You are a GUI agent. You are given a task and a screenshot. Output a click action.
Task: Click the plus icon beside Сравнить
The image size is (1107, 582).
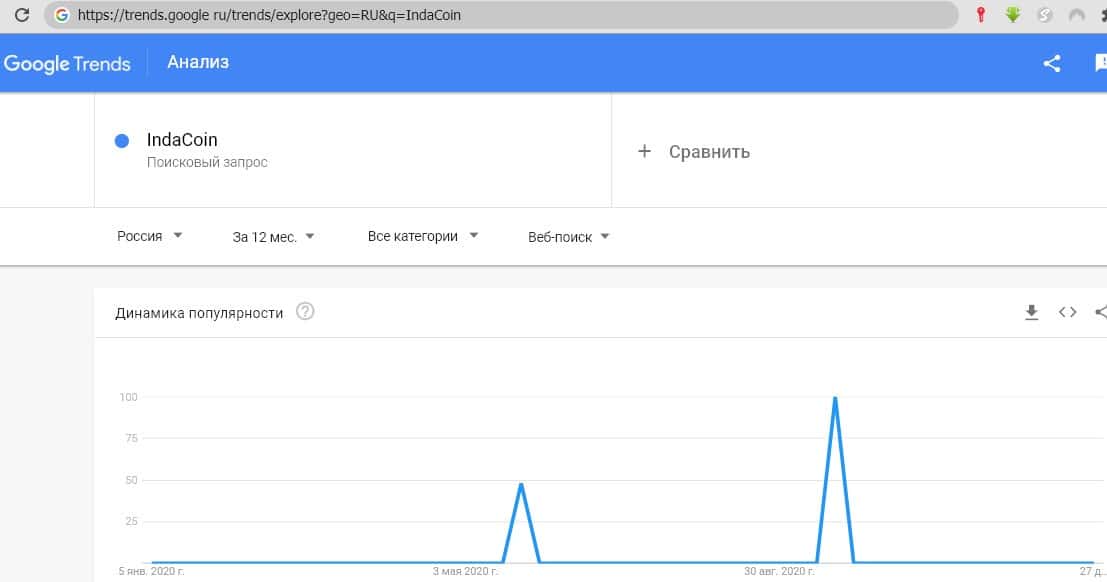(644, 151)
